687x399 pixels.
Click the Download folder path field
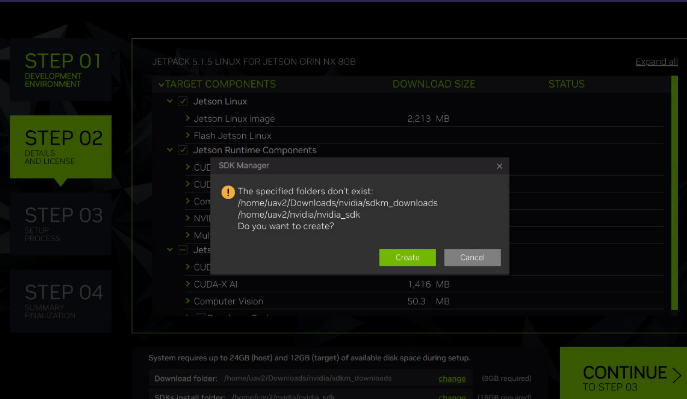tap(308, 378)
